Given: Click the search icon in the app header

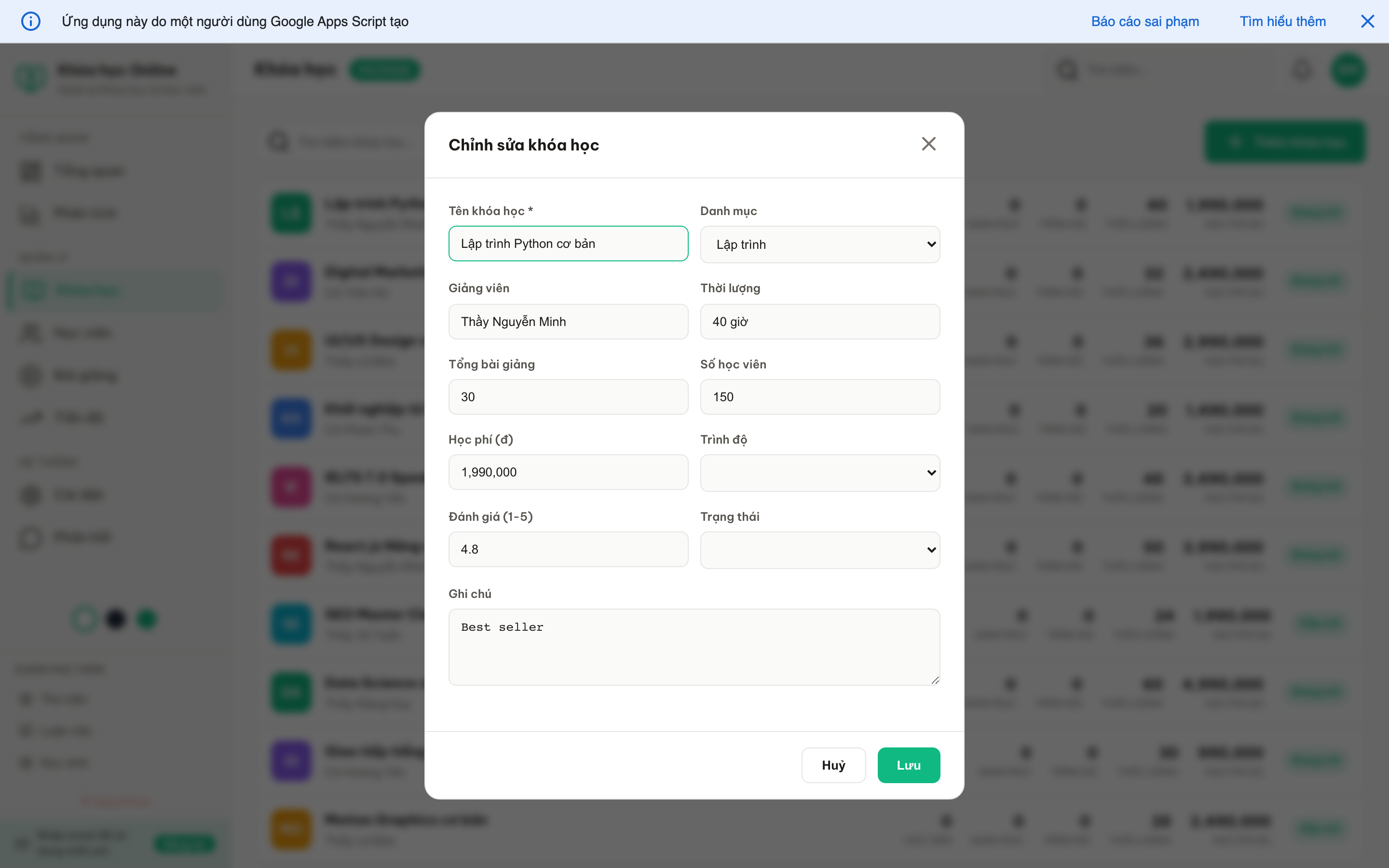Looking at the screenshot, I should pyautogui.click(x=1068, y=69).
